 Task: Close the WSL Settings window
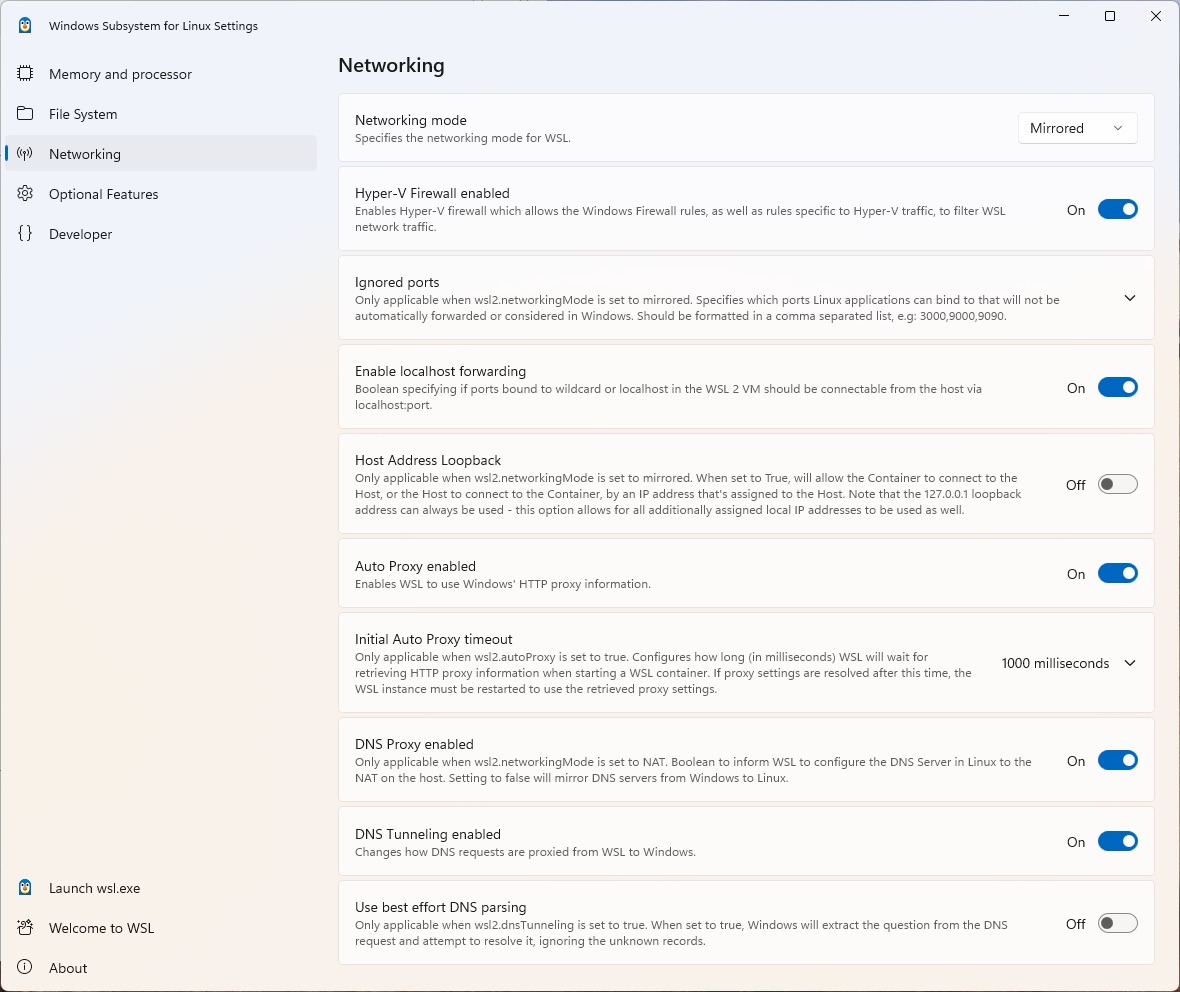1156,16
